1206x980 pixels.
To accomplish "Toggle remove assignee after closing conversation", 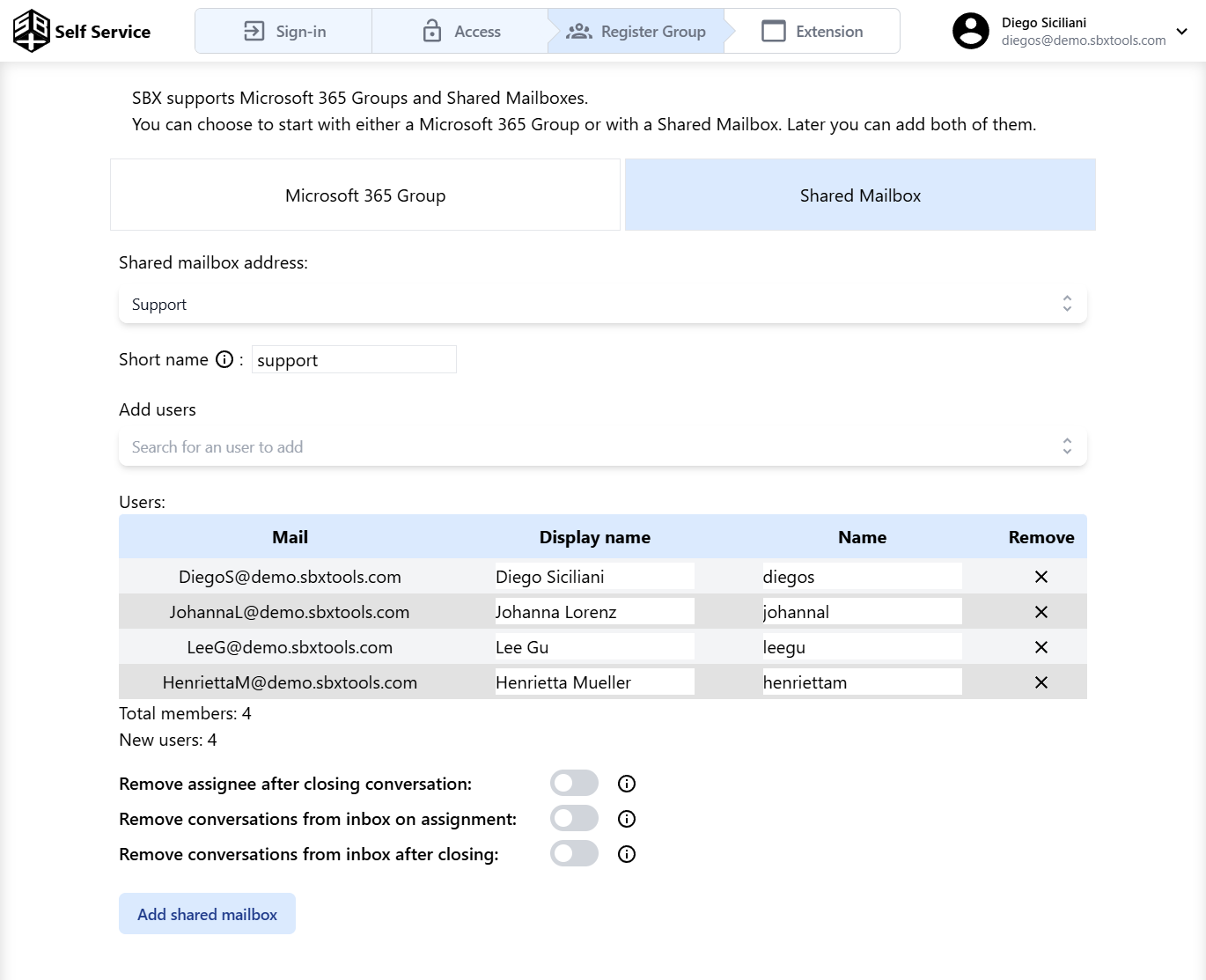I will tap(574, 784).
